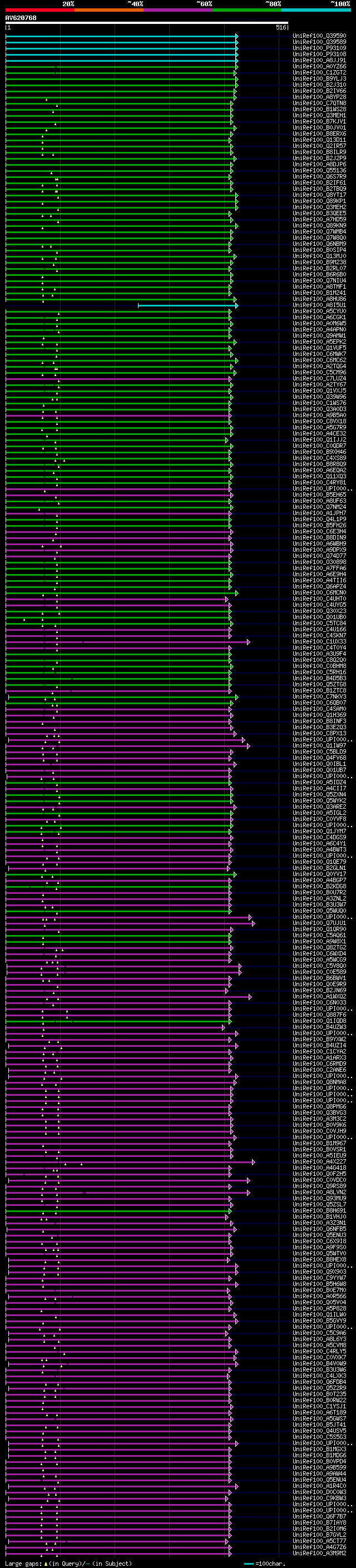Viewport: 356px width, 1568px height.
Task: Select the UniRef100_A9DPX9 label
Action: (319, 550)
